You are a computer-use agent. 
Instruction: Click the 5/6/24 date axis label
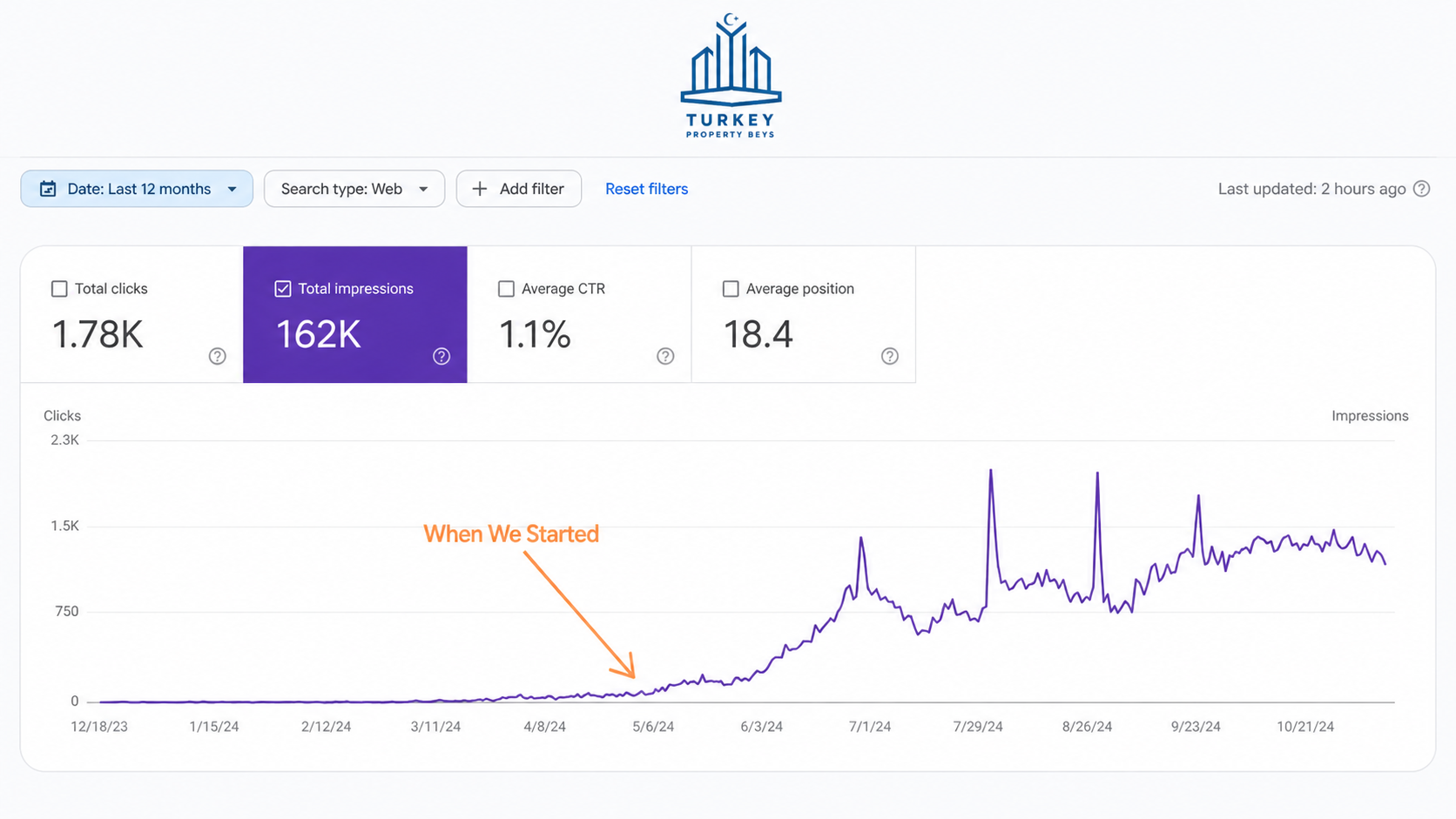653,727
